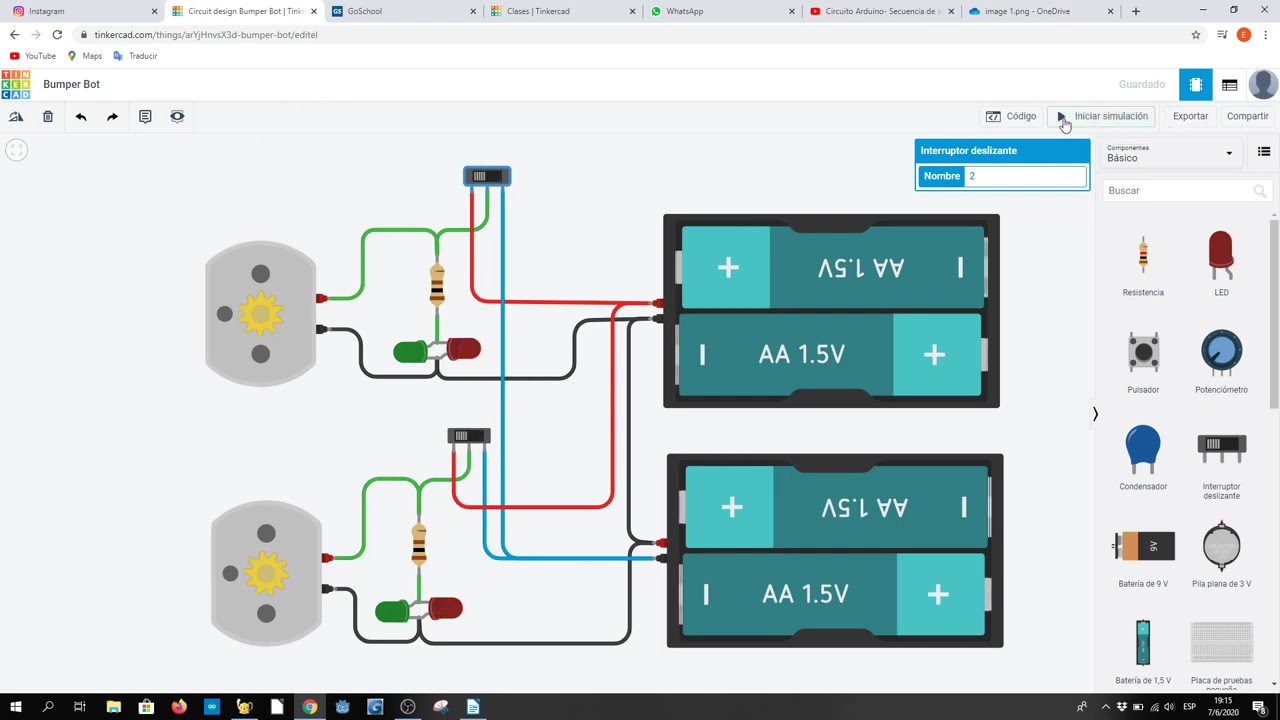
Task: Toggle visibility with the eye icon
Action: (177, 117)
